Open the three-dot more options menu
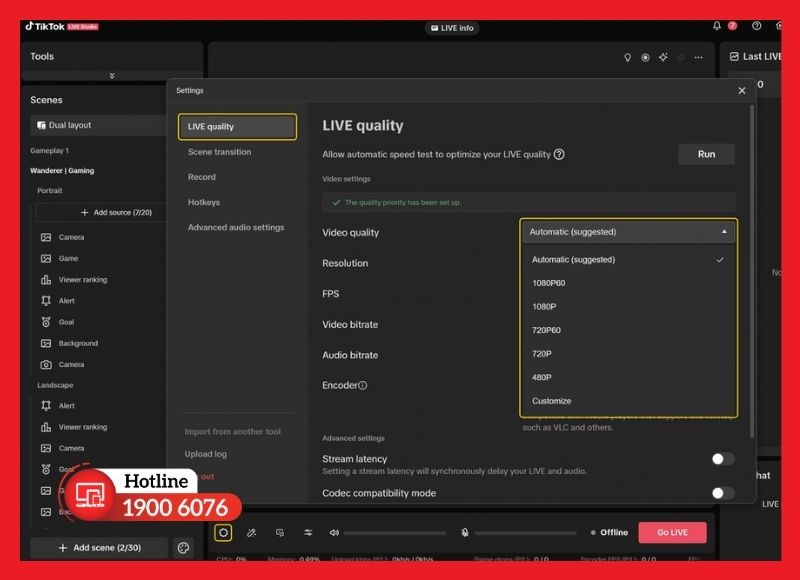The height and width of the screenshot is (580, 800). (698, 58)
